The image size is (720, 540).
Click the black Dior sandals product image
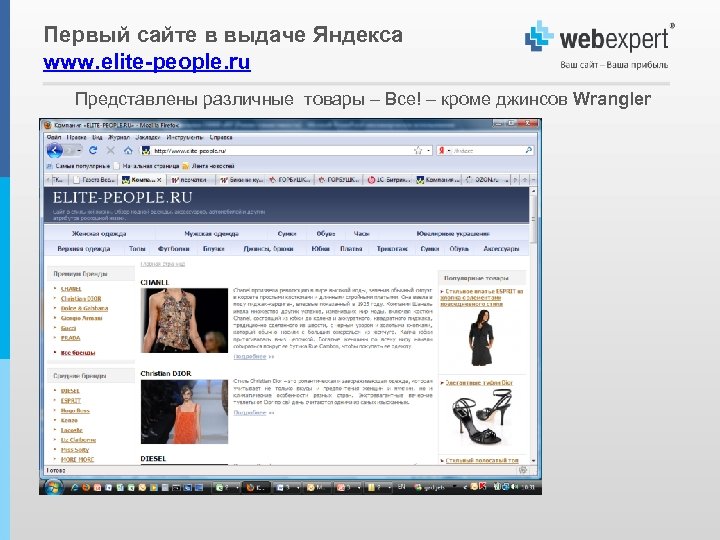[481, 417]
